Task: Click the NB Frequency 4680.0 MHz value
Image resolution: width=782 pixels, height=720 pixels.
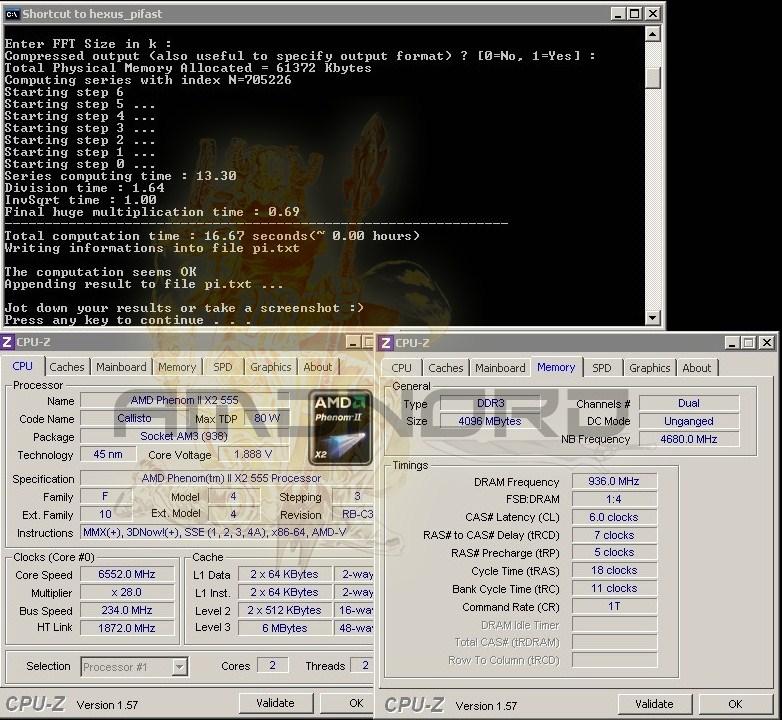Action: click(x=689, y=439)
